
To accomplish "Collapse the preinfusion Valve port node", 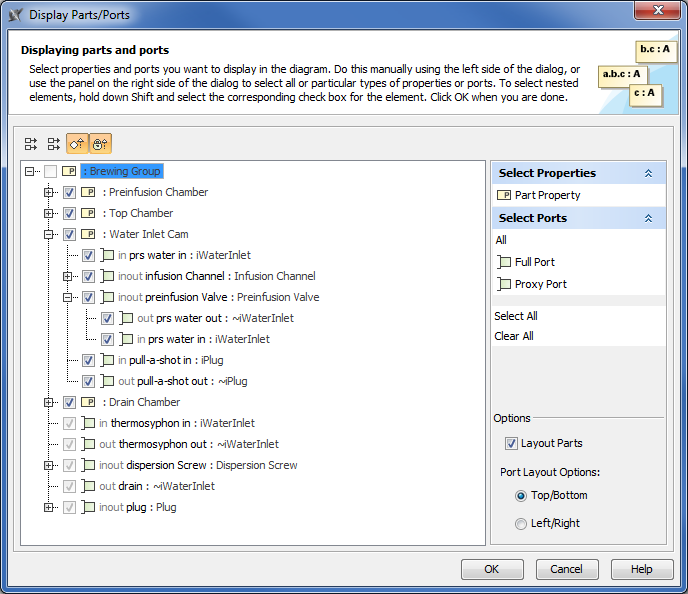I will [67, 297].
